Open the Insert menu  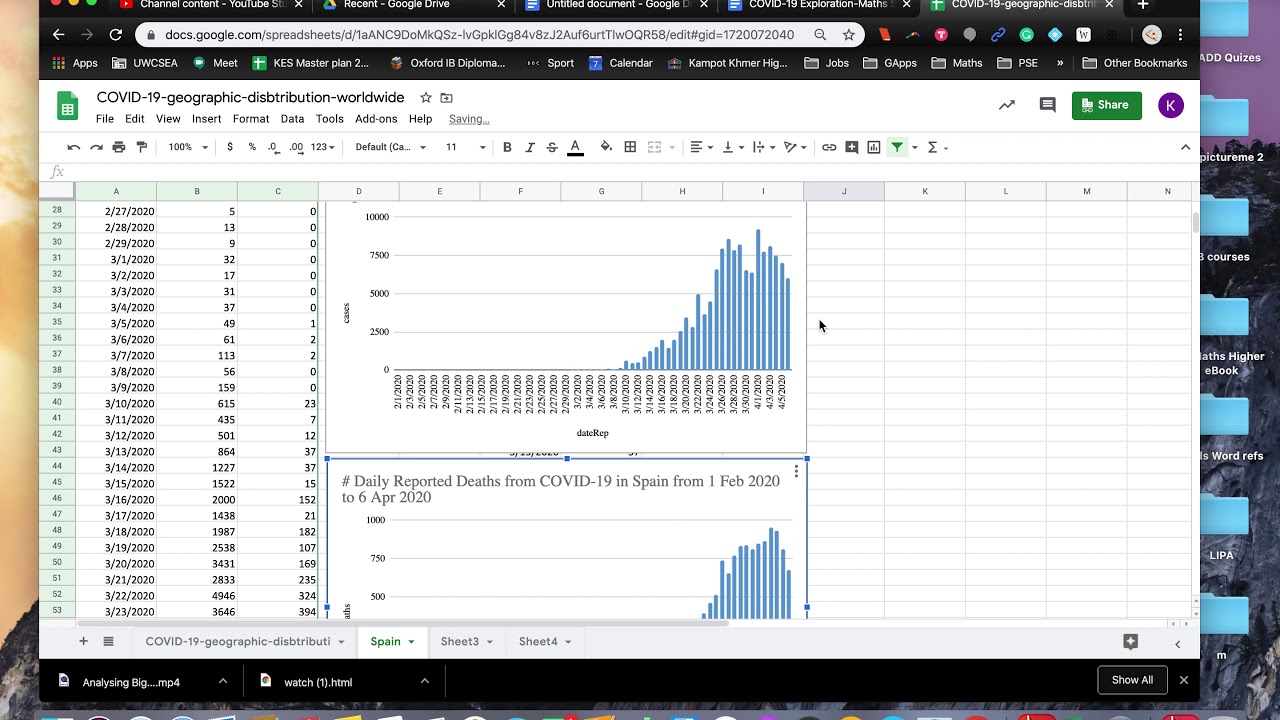click(207, 119)
